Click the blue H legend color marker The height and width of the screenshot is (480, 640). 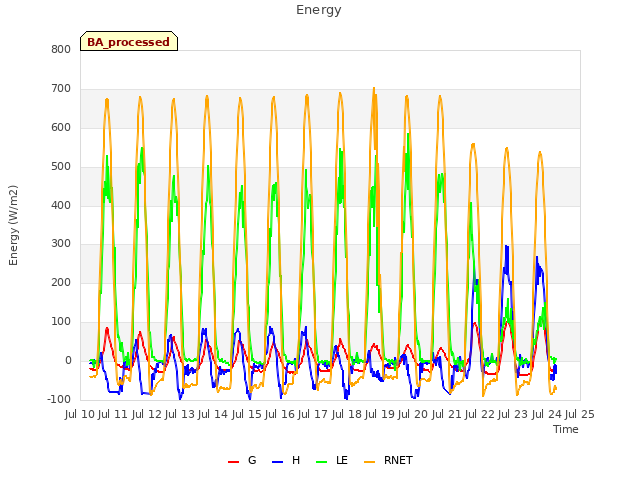tap(277, 462)
